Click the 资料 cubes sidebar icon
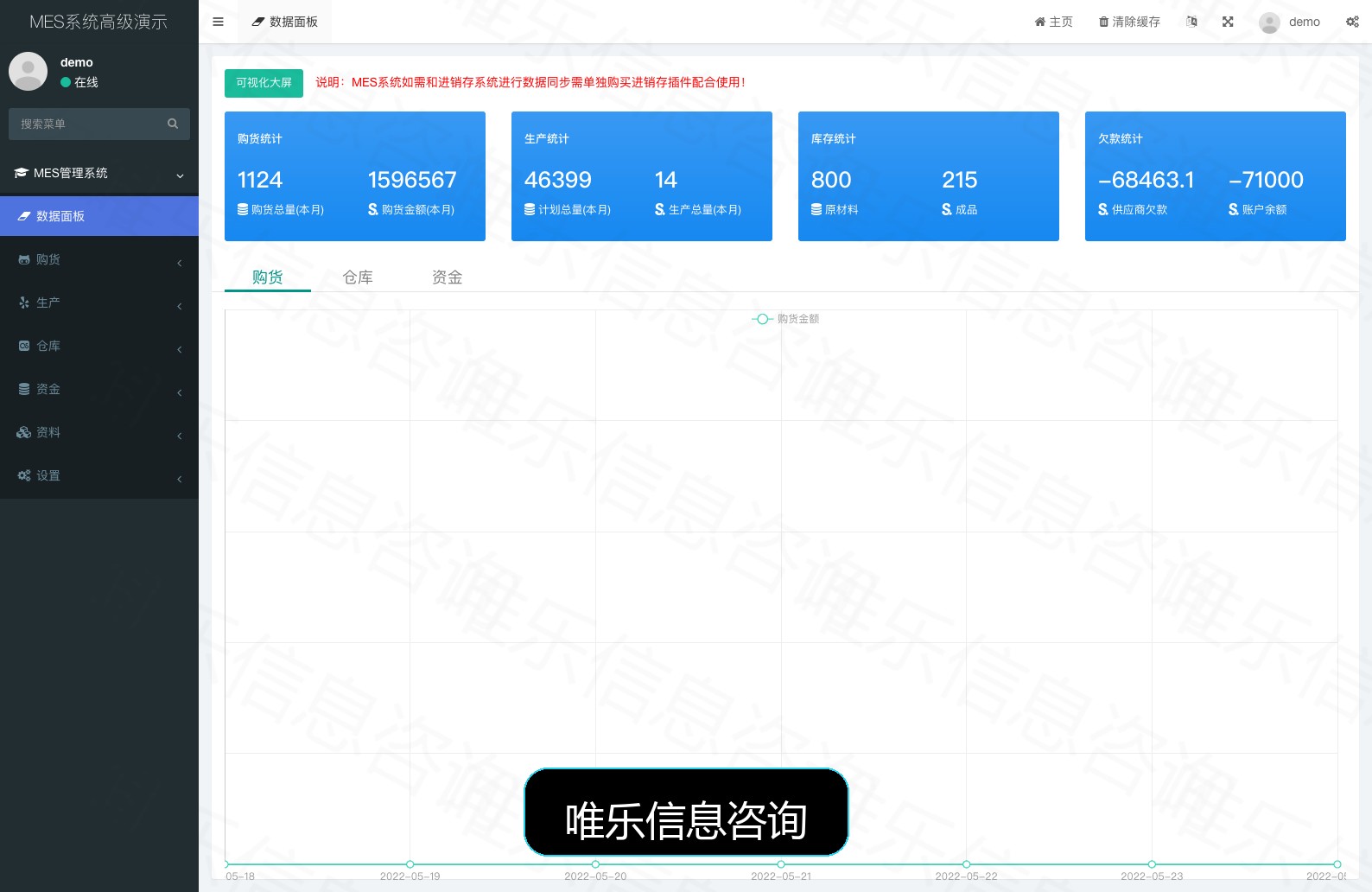 pos(24,432)
